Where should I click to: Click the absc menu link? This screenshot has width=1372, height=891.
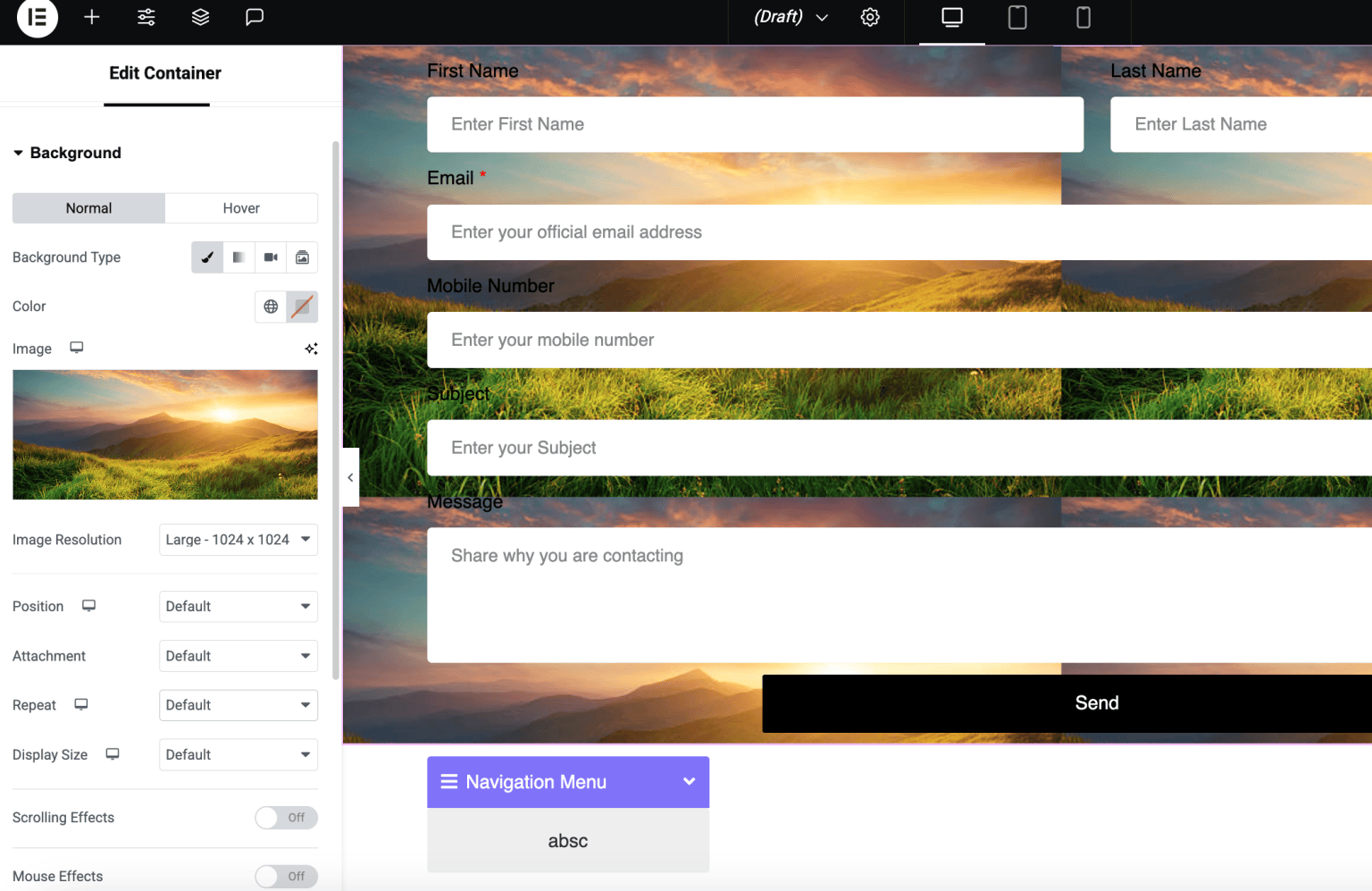pyautogui.click(x=568, y=840)
